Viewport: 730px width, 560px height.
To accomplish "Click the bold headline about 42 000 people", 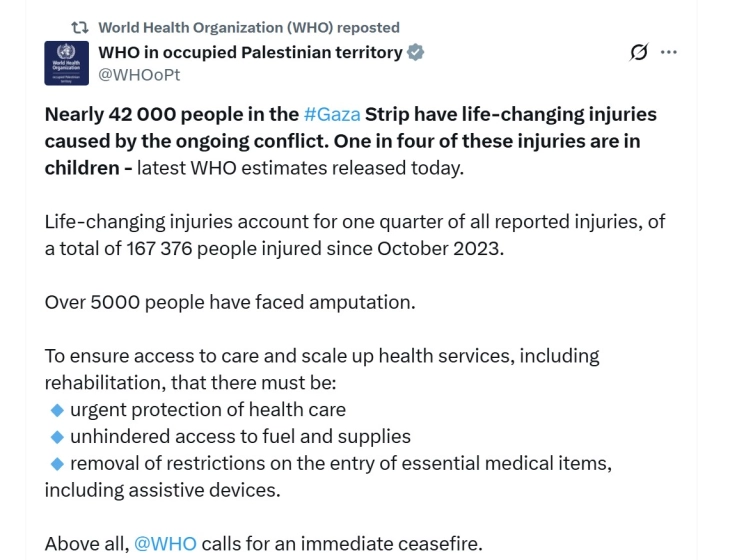I will [x=350, y=141].
